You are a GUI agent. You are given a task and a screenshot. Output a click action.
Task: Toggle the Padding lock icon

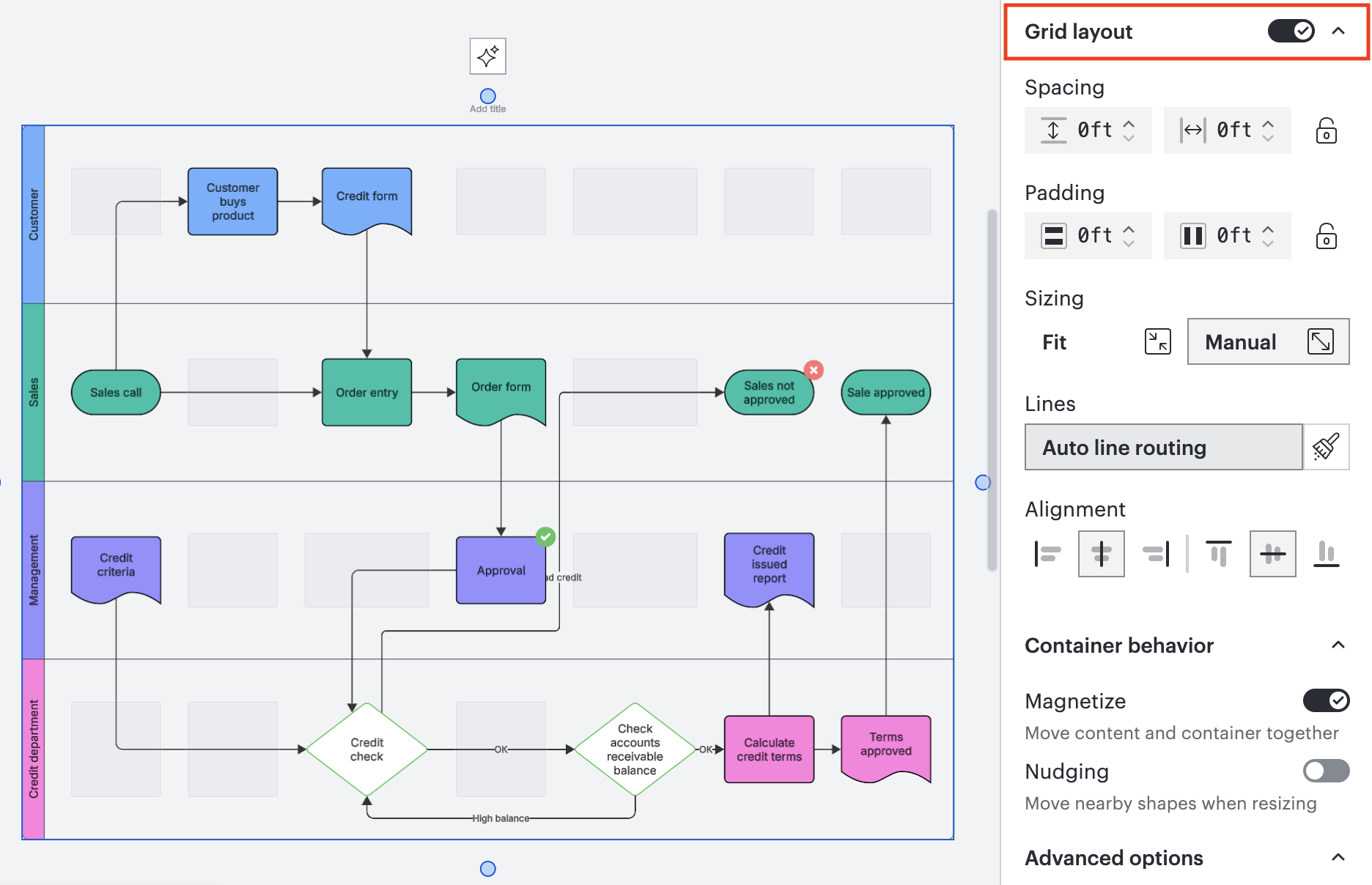1326,236
